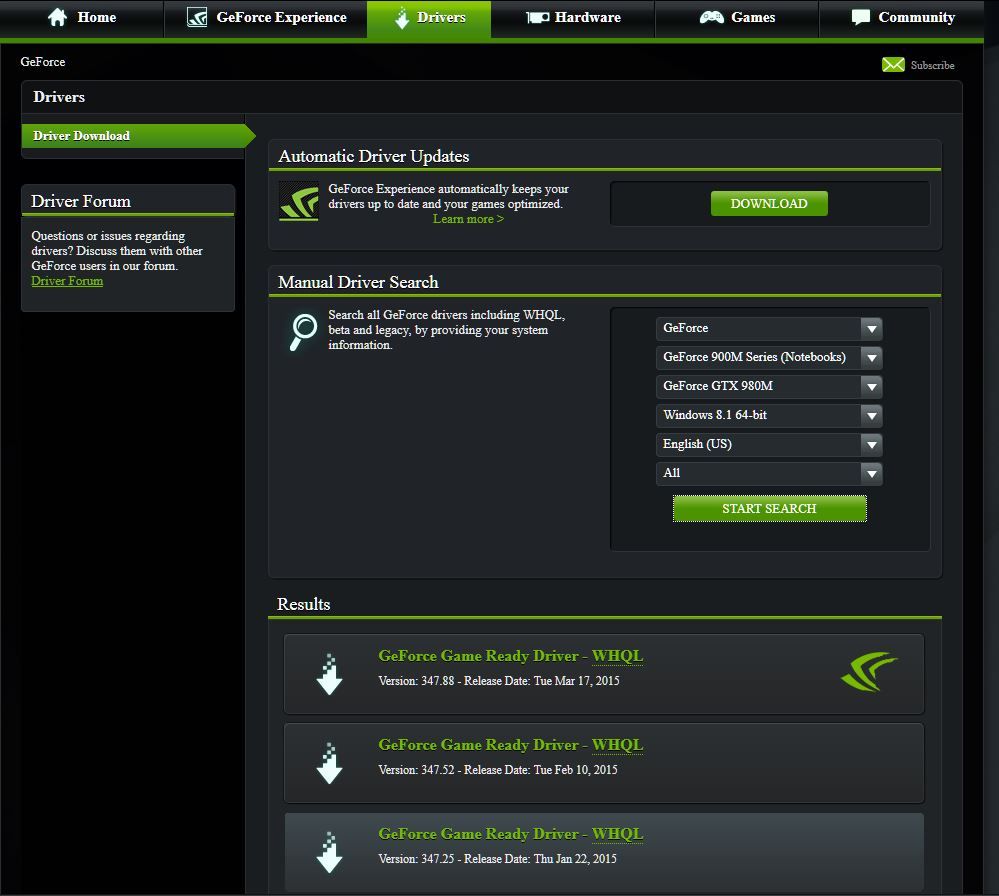Viewport: 999px width, 896px height.
Task: Click the Community speech bubble icon
Action: pos(861,17)
